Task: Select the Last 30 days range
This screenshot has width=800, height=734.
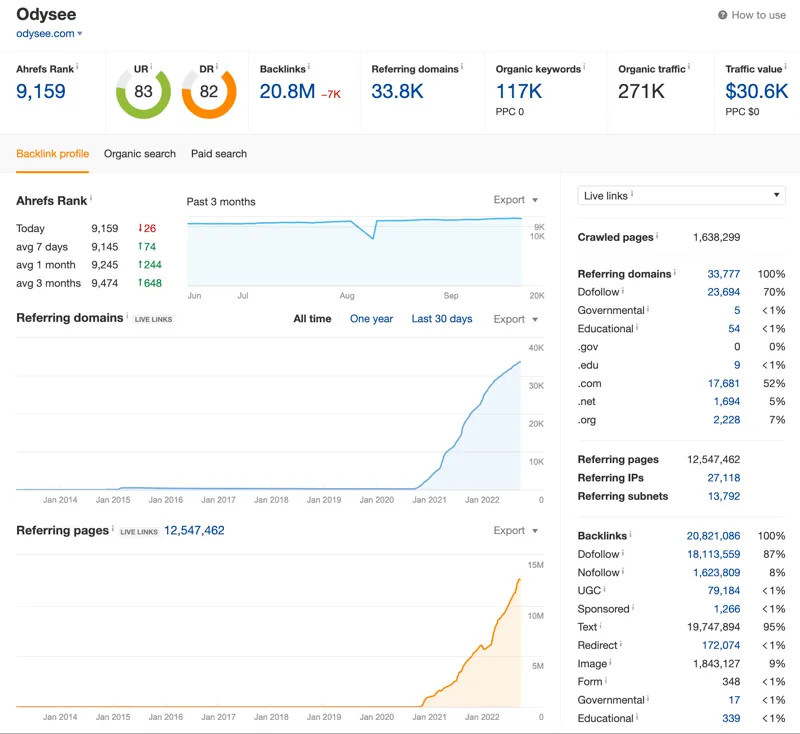Action: [x=442, y=319]
